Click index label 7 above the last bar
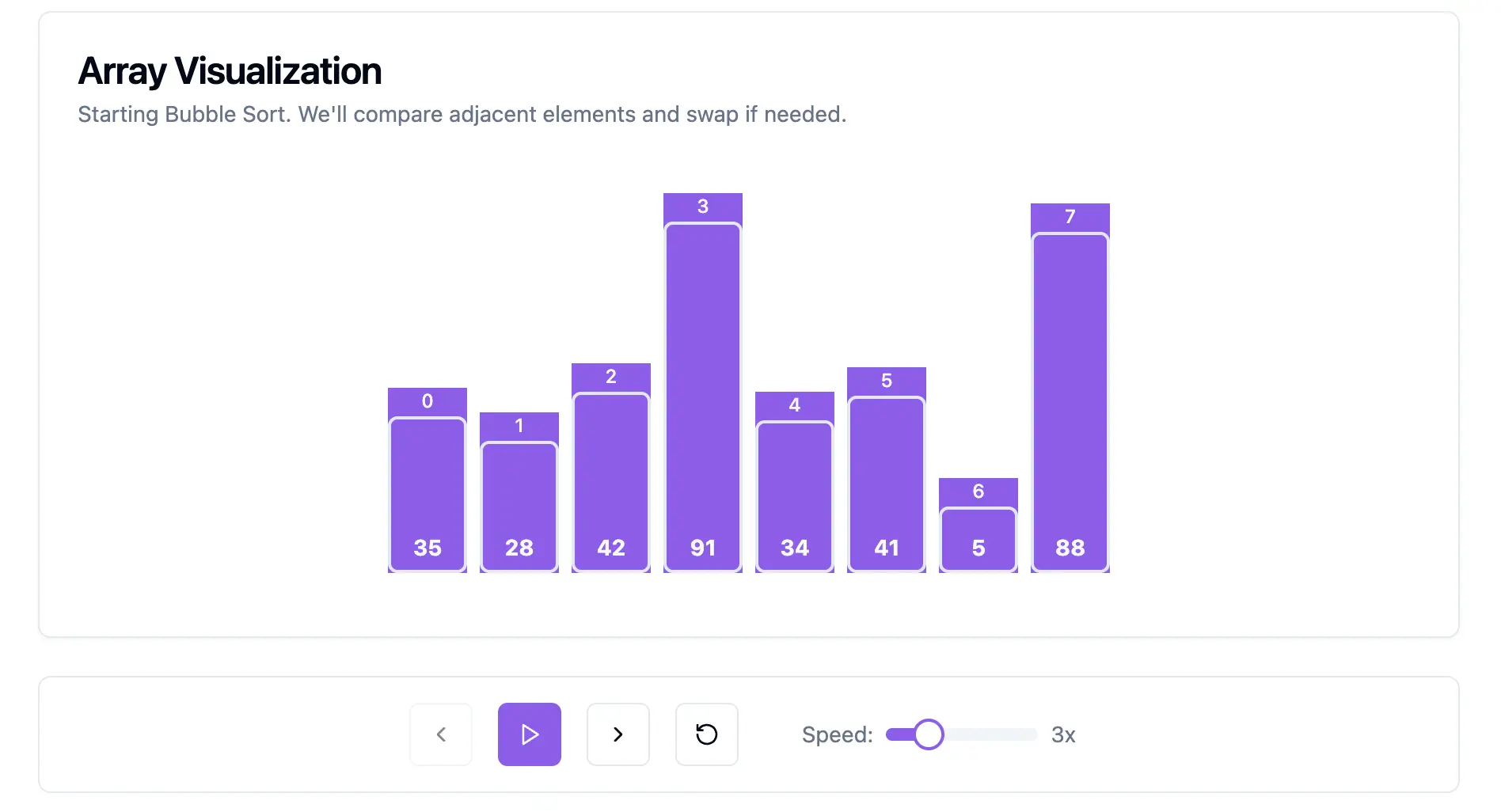This screenshot has height=812, width=1501. coord(1070,217)
